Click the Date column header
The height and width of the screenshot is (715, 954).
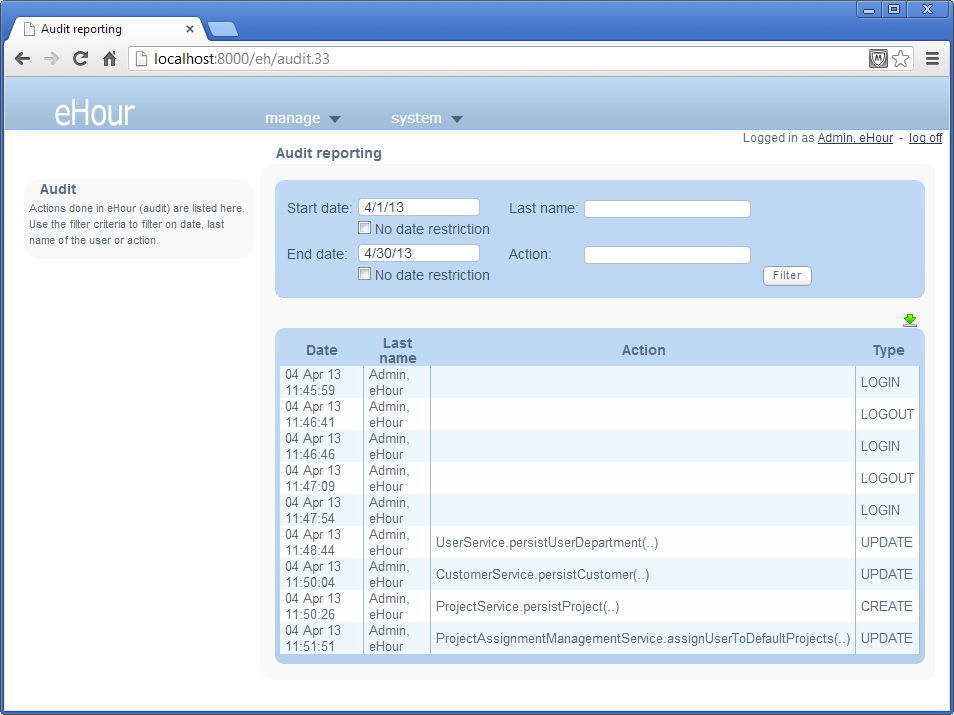click(321, 350)
